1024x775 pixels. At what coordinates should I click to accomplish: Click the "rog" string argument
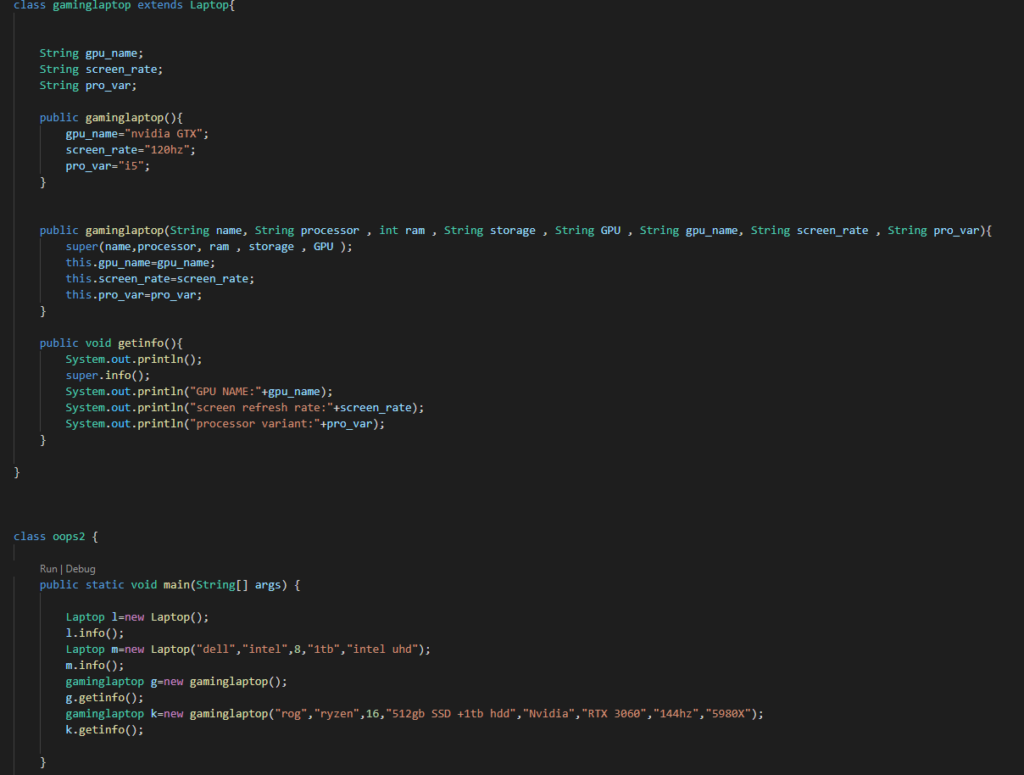[x=291, y=714]
